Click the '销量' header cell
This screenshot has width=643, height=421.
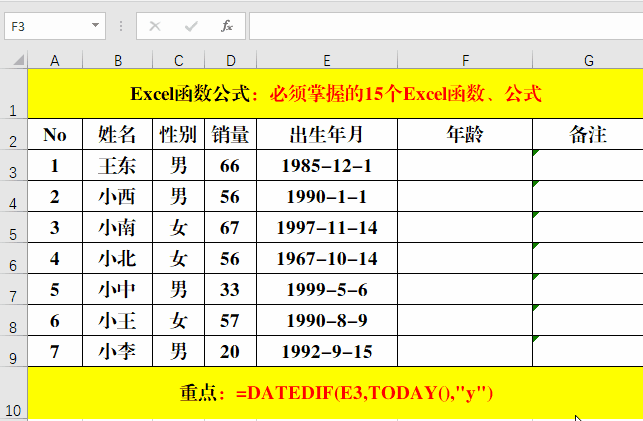pos(230,134)
